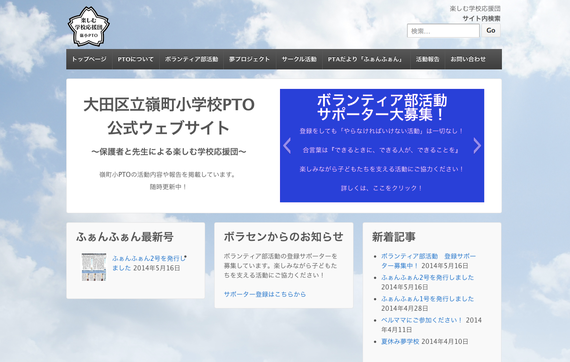Click the 大田区立嶺町小学校PTO 公式ウェブサイト heading

tap(169, 116)
